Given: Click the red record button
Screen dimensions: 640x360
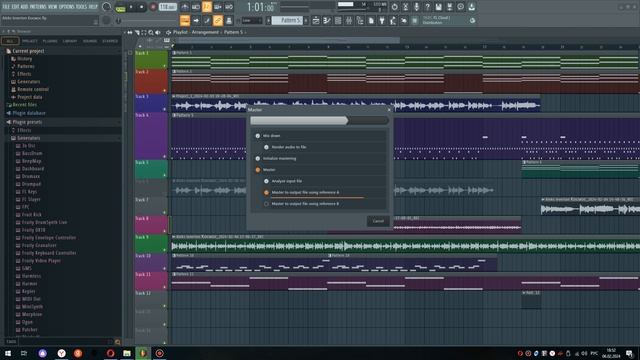Looking at the screenshot, I should (x=153, y=7).
